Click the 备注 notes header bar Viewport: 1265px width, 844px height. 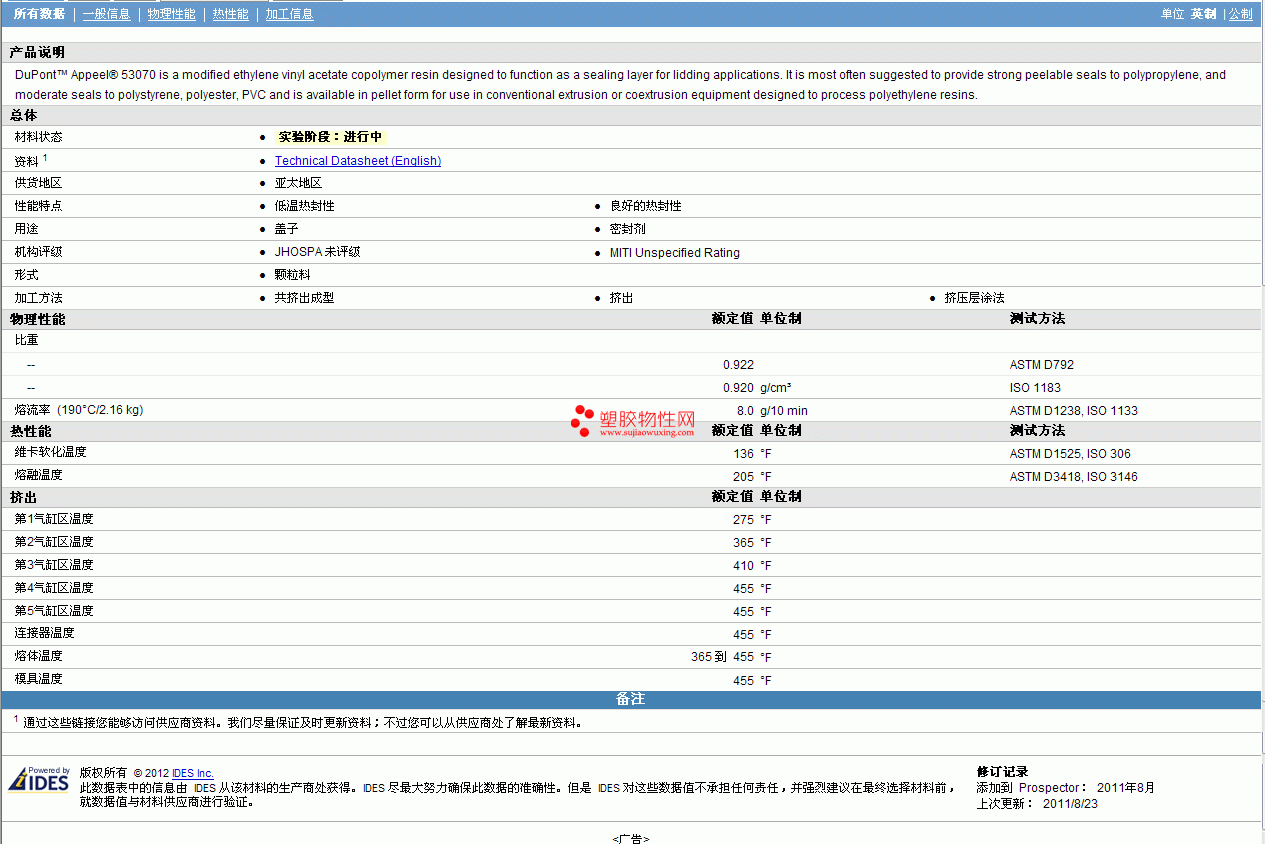631,700
